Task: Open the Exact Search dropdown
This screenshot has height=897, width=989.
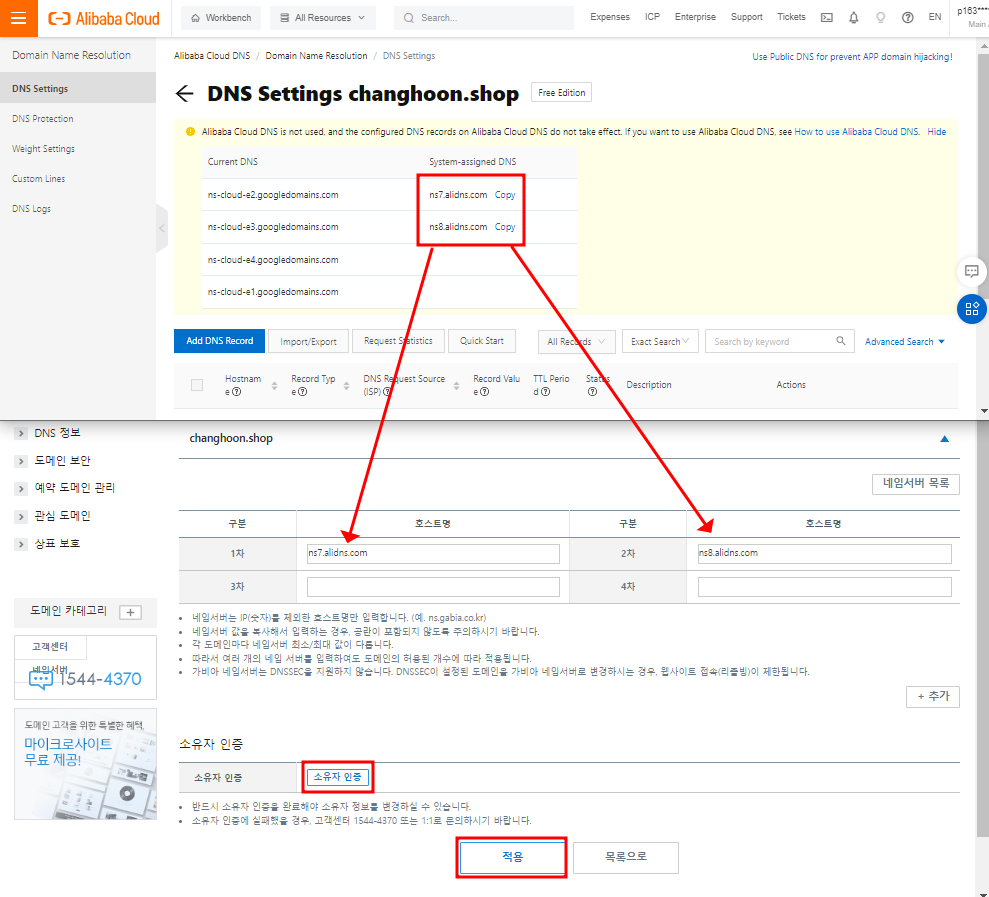Action: click(x=660, y=341)
